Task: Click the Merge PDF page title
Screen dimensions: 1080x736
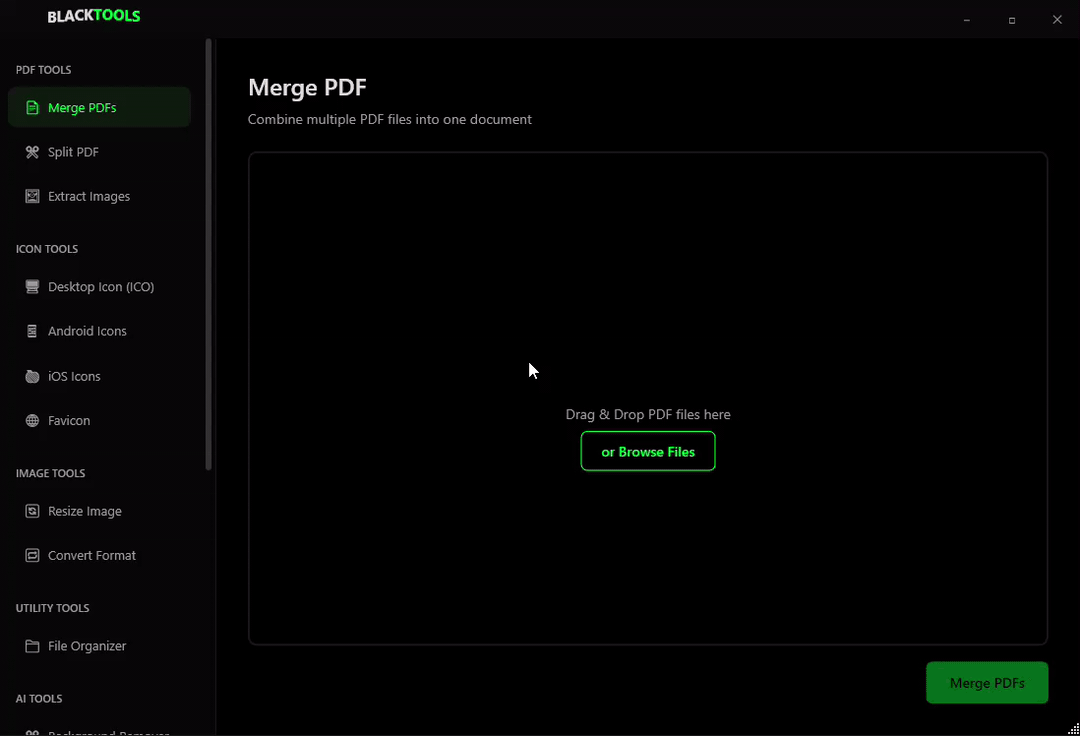Action: click(x=307, y=87)
